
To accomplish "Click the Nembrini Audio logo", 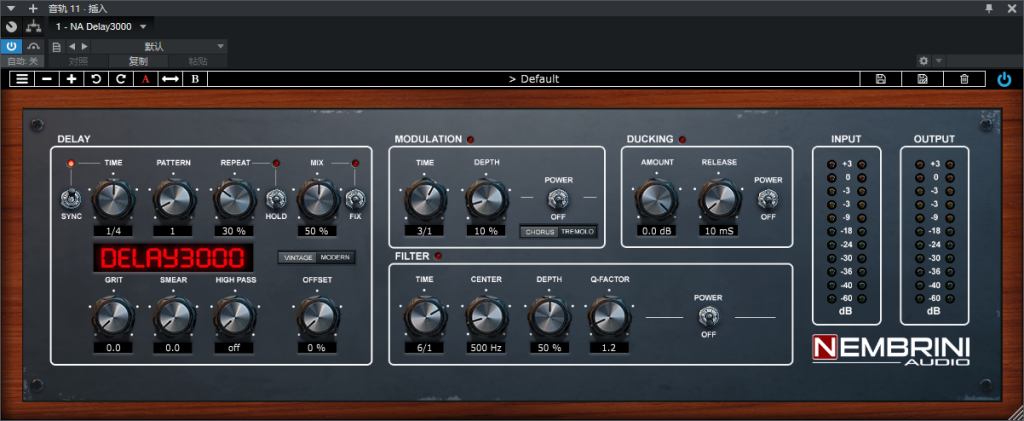I will click(891, 350).
